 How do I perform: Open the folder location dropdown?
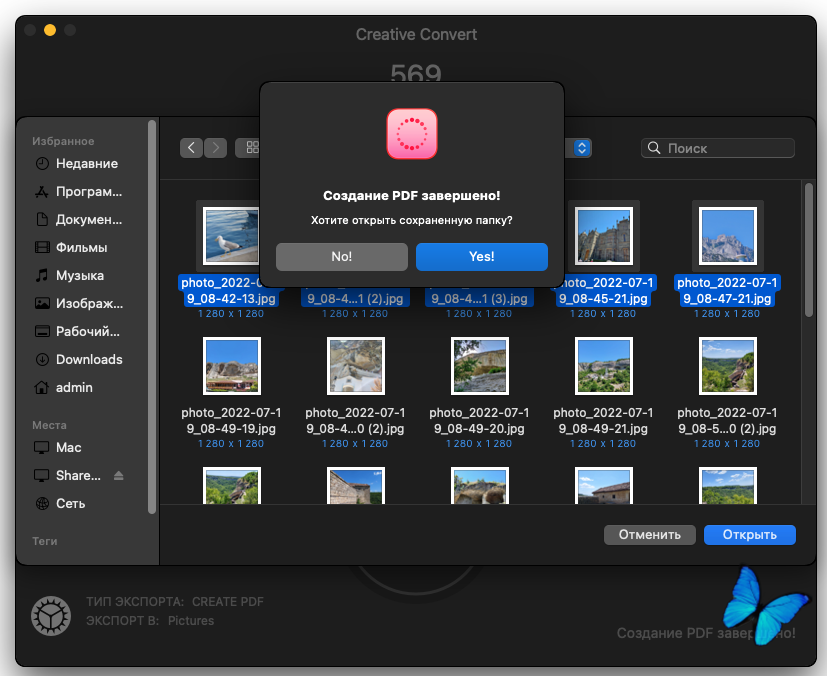click(581, 148)
